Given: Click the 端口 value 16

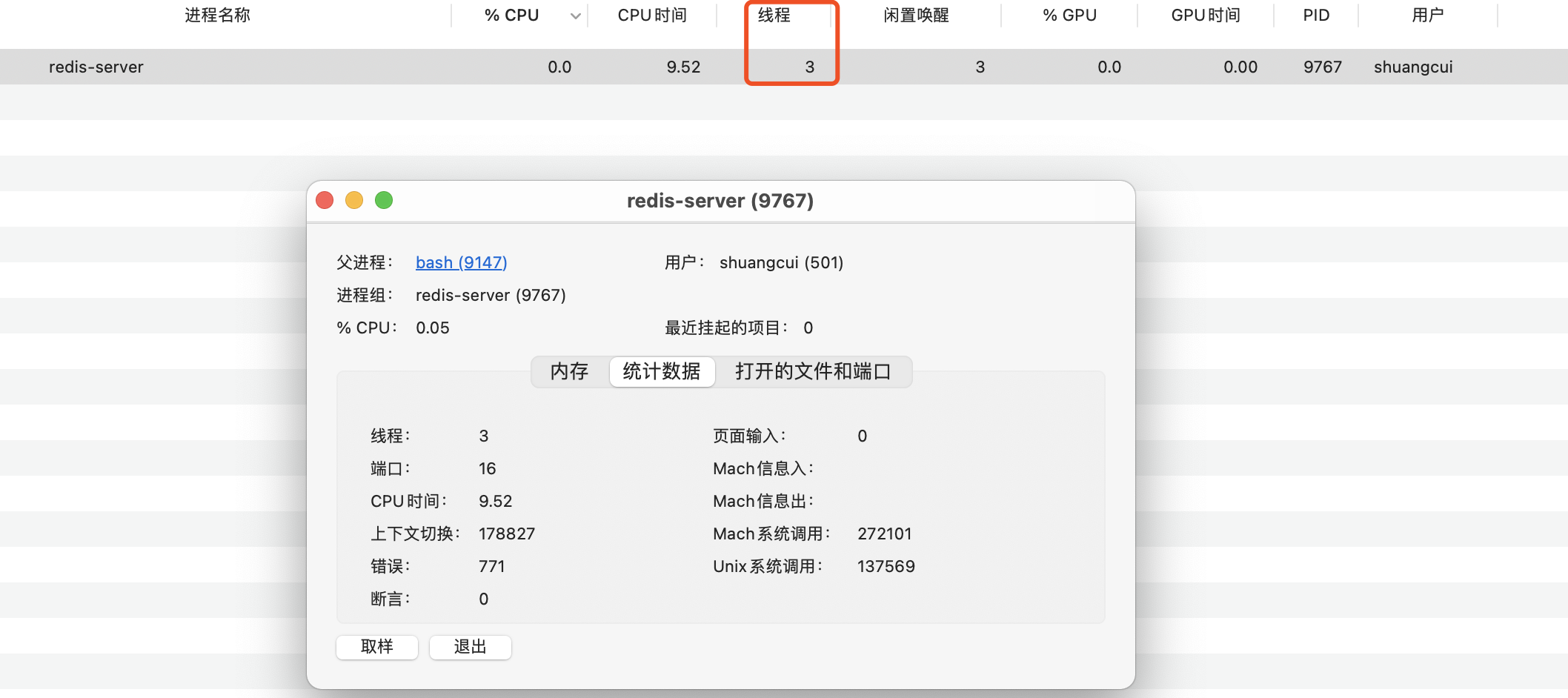Looking at the screenshot, I should 487,468.
